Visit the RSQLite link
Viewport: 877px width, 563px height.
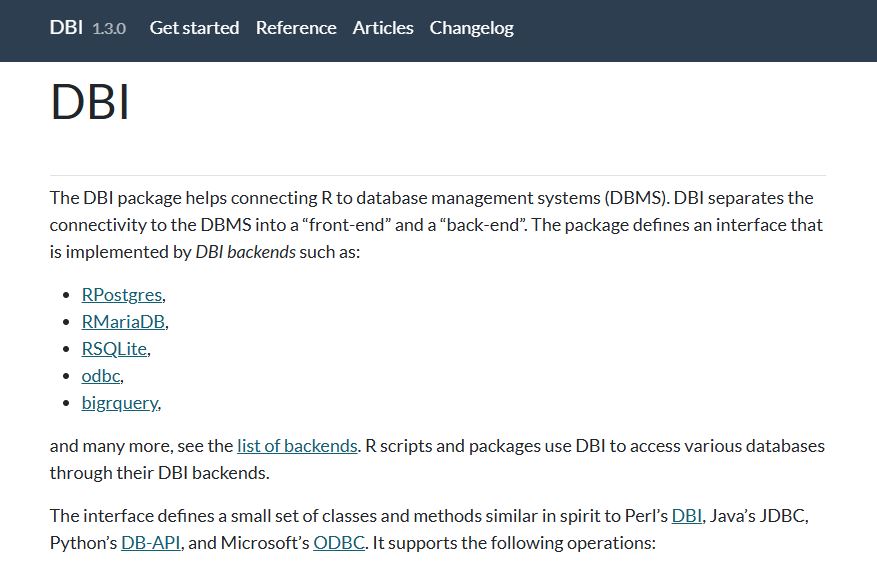click(x=114, y=349)
